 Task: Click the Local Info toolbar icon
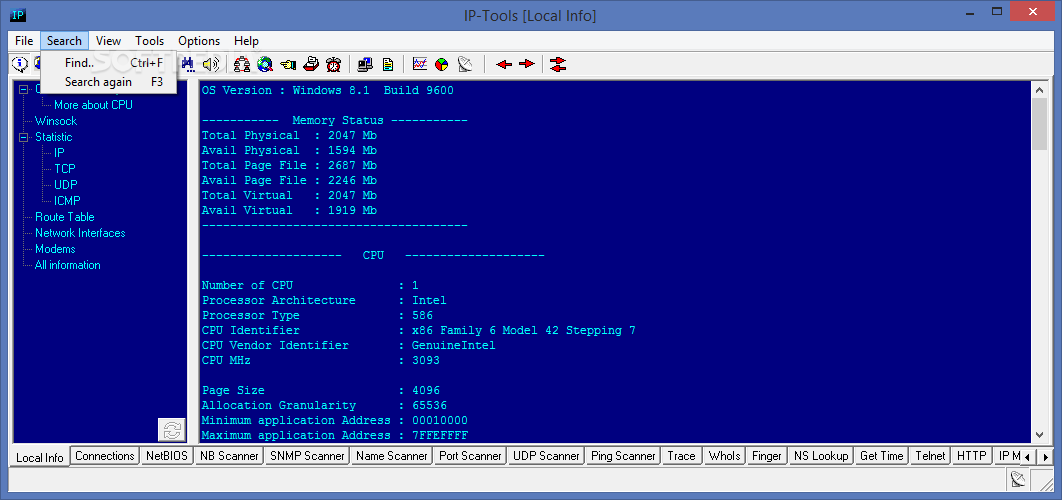click(x=20, y=64)
